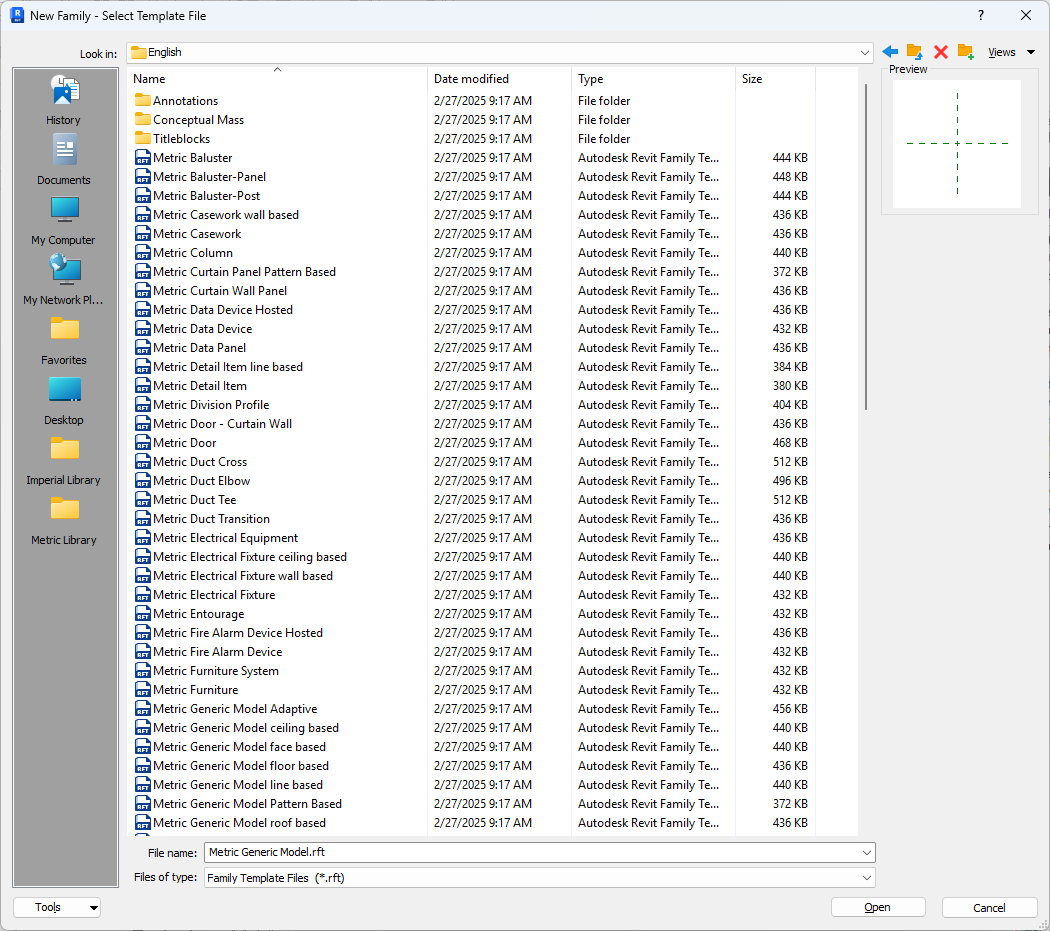Open the Metric Library shortcut
This screenshot has width=1050, height=931.
(64, 520)
